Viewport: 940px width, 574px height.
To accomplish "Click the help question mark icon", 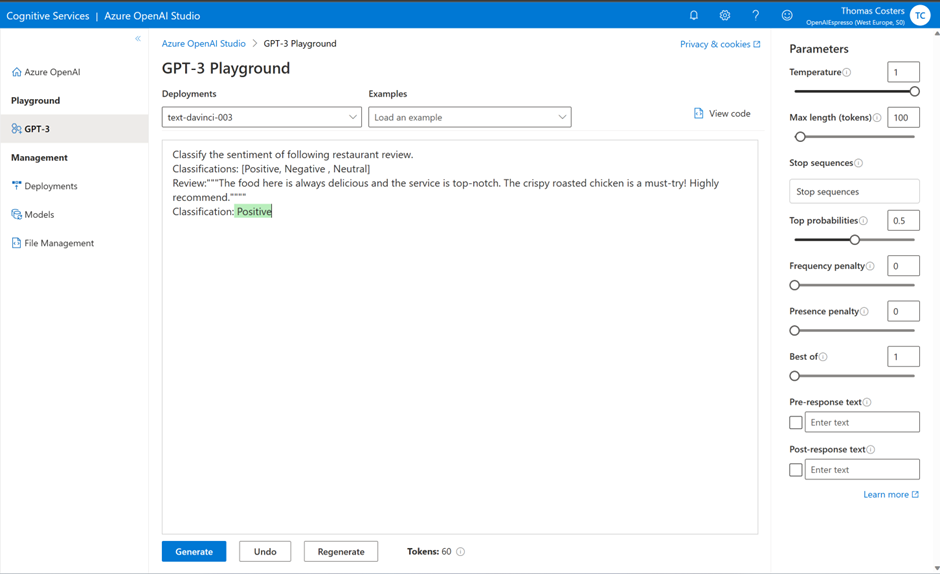I will click(755, 15).
